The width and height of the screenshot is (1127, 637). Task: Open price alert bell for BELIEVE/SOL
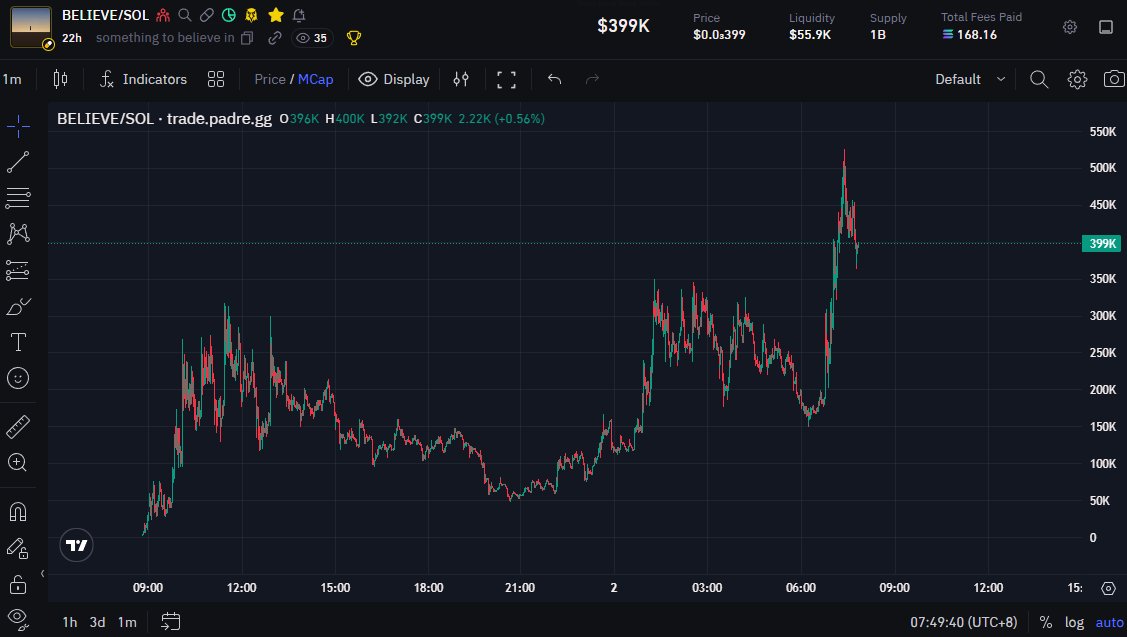click(x=299, y=14)
